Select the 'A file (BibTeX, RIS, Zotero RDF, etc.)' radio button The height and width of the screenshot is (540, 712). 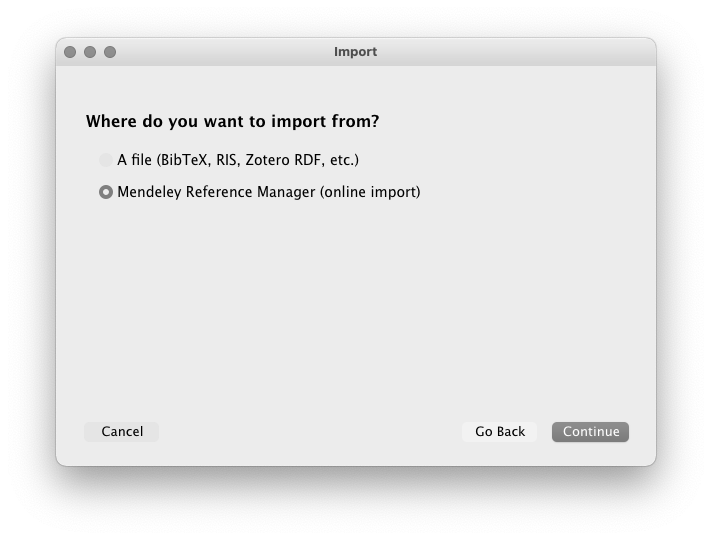(x=106, y=160)
